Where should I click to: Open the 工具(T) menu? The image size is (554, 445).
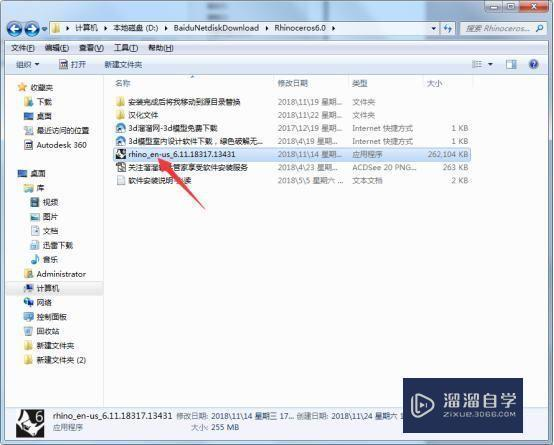pos(126,48)
